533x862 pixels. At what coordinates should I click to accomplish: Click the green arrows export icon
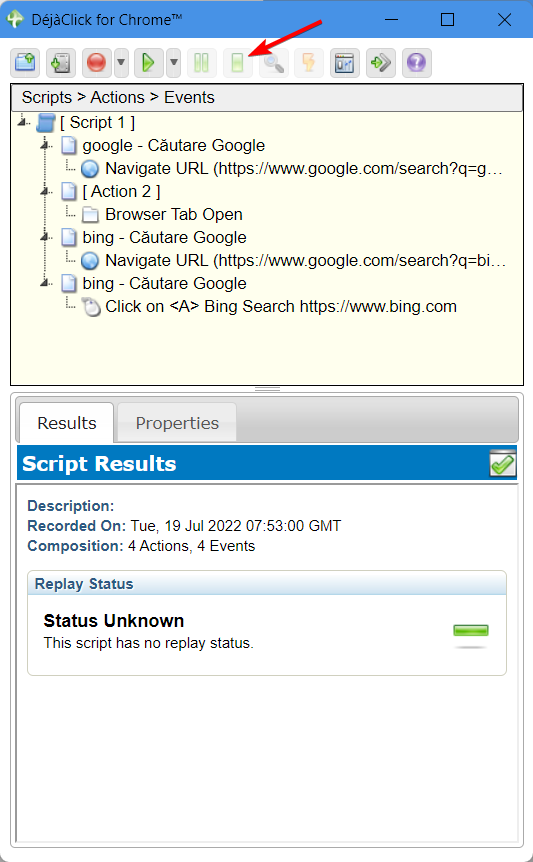[380, 63]
